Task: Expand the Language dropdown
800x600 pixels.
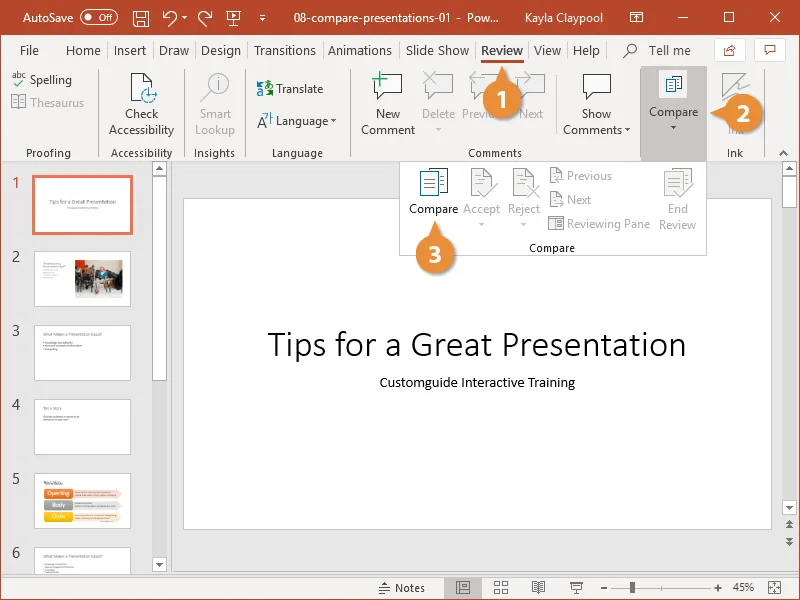Action: point(297,121)
